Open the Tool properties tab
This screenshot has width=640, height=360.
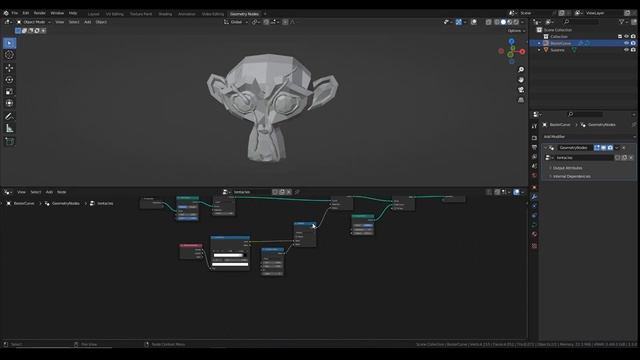point(534,127)
